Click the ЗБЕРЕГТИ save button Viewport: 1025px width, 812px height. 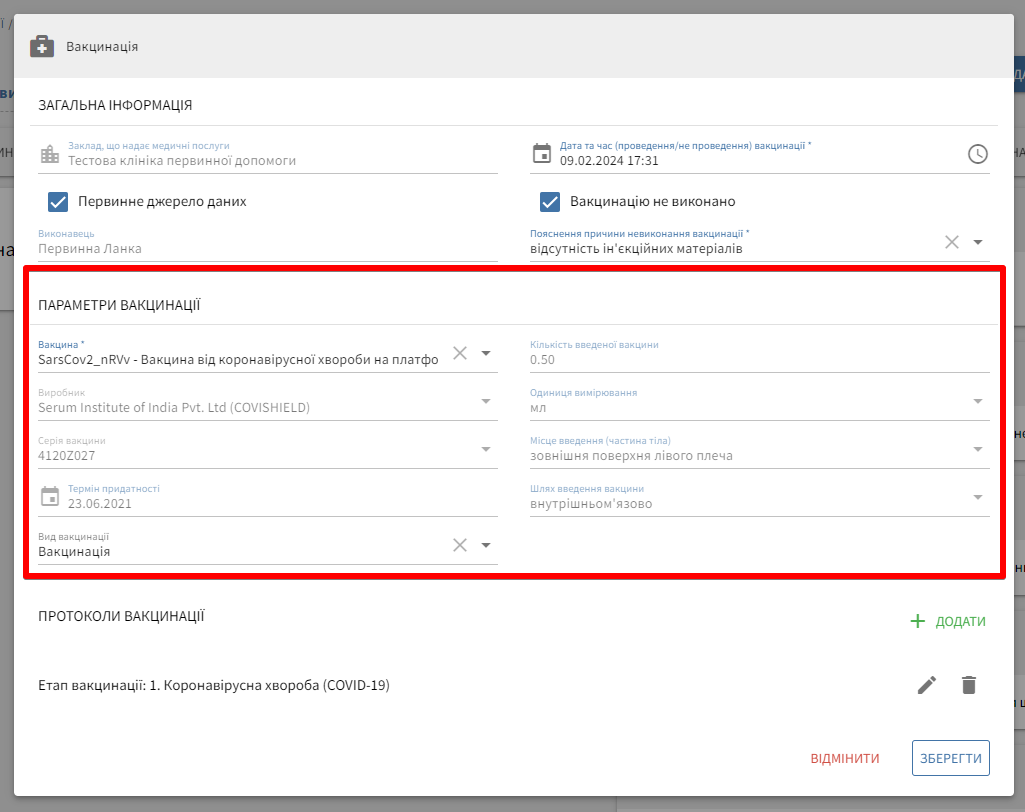point(950,758)
